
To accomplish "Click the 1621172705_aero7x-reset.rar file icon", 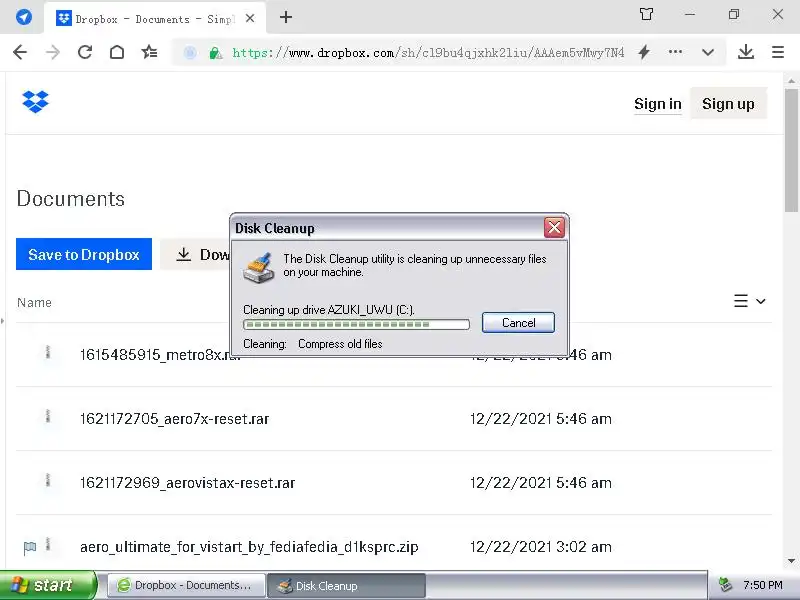I will (48, 416).
